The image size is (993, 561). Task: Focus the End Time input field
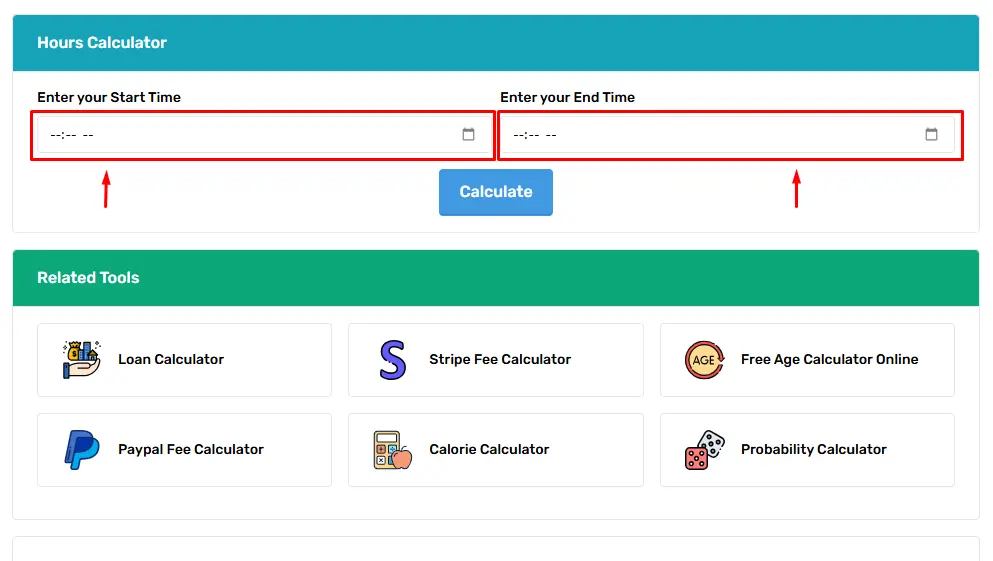(727, 134)
